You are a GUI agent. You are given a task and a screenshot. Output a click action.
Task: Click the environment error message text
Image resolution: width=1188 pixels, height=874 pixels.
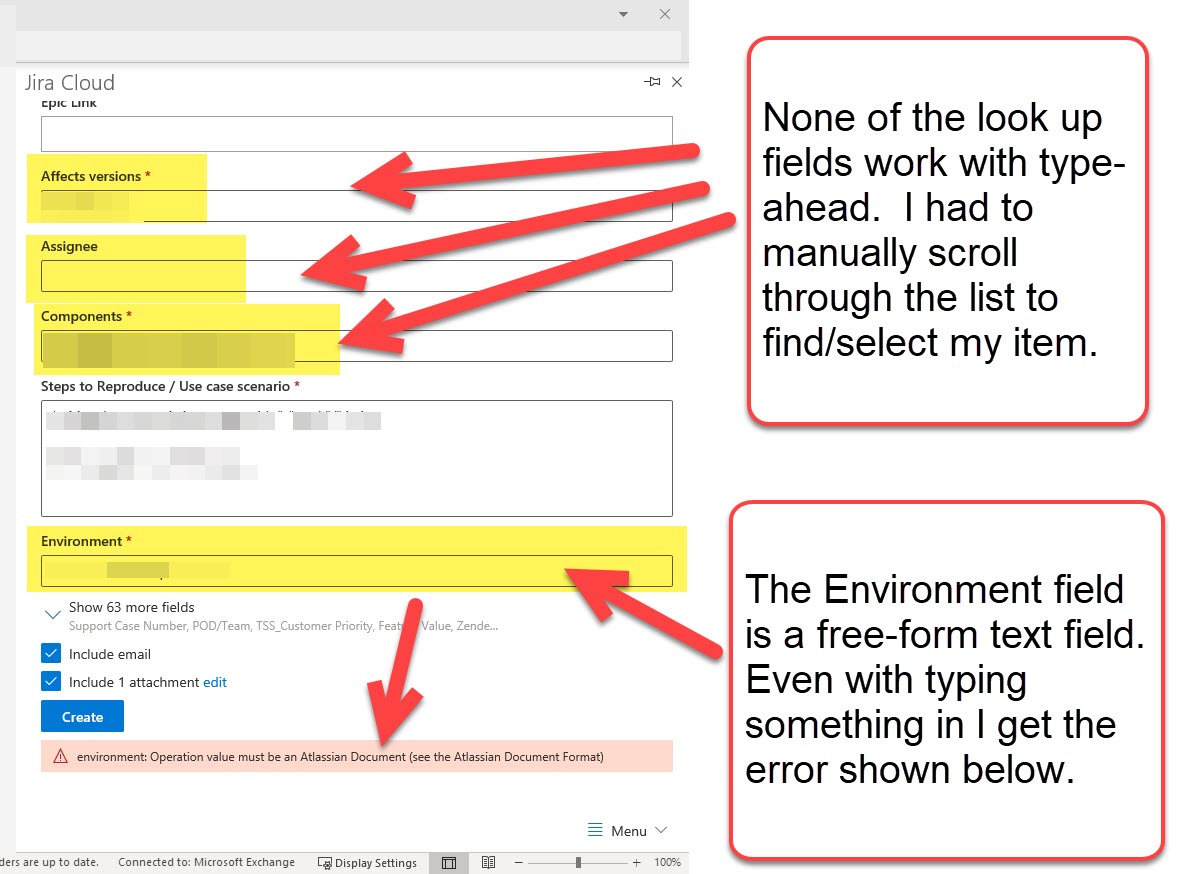click(340, 757)
